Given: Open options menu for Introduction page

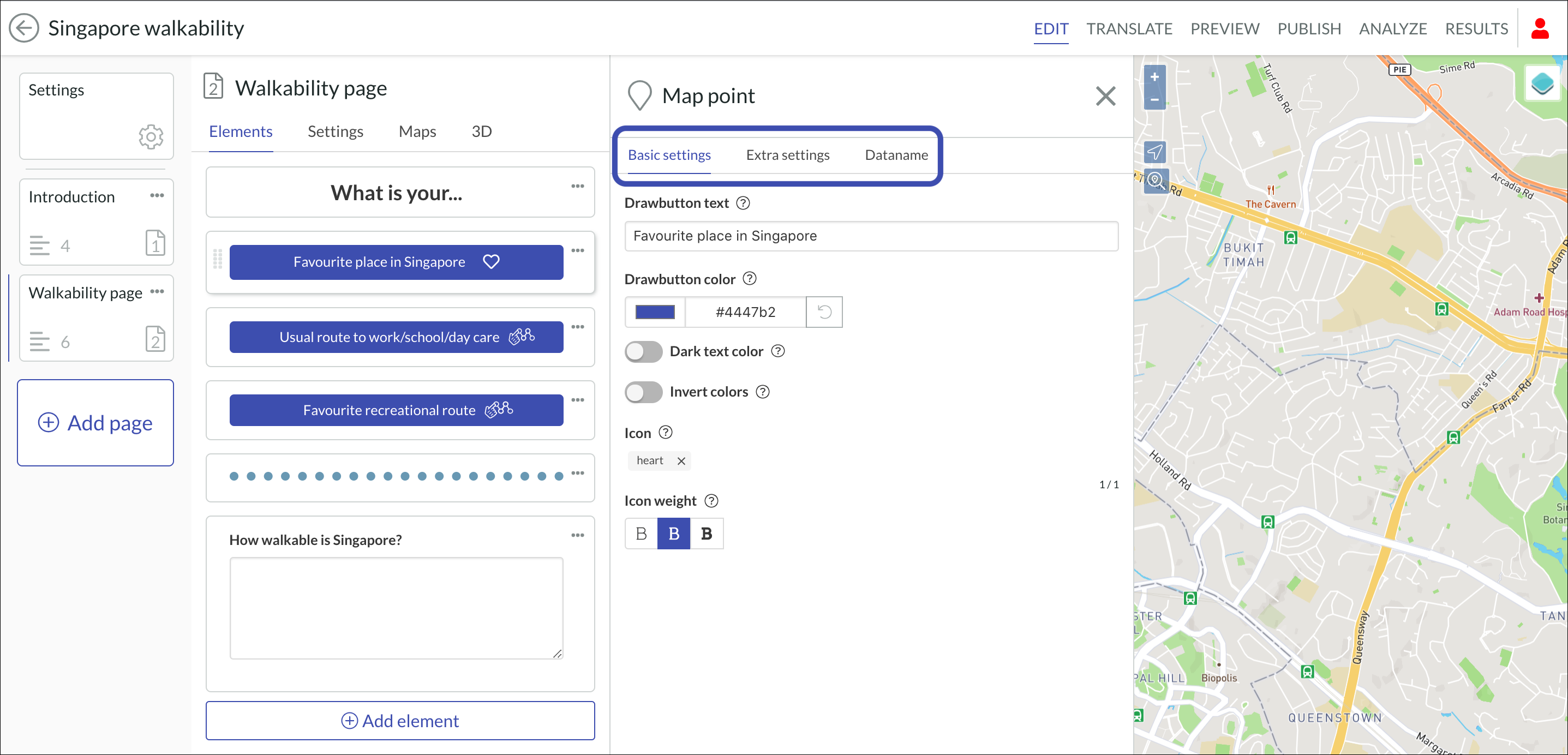Looking at the screenshot, I should click(x=157, y=196).
